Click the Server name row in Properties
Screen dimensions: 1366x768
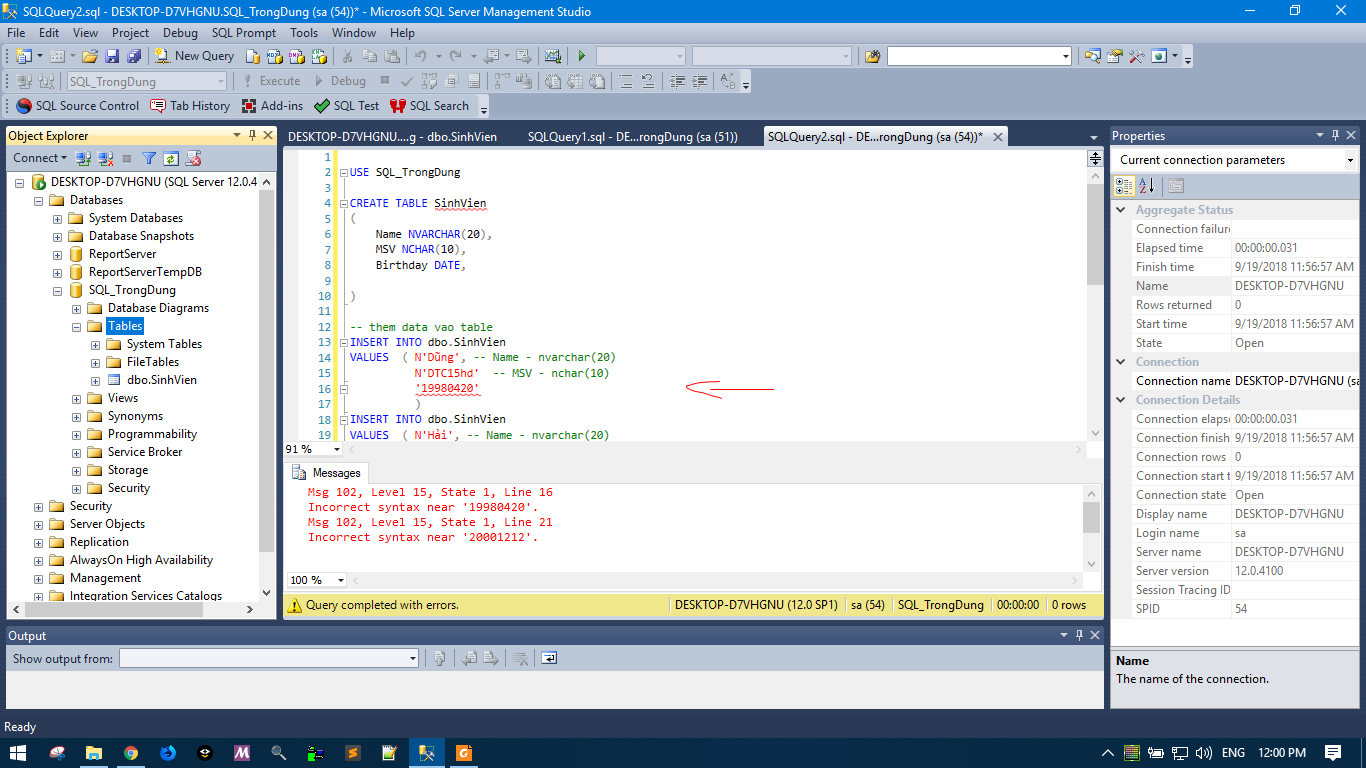click(x=1235, y=552)
